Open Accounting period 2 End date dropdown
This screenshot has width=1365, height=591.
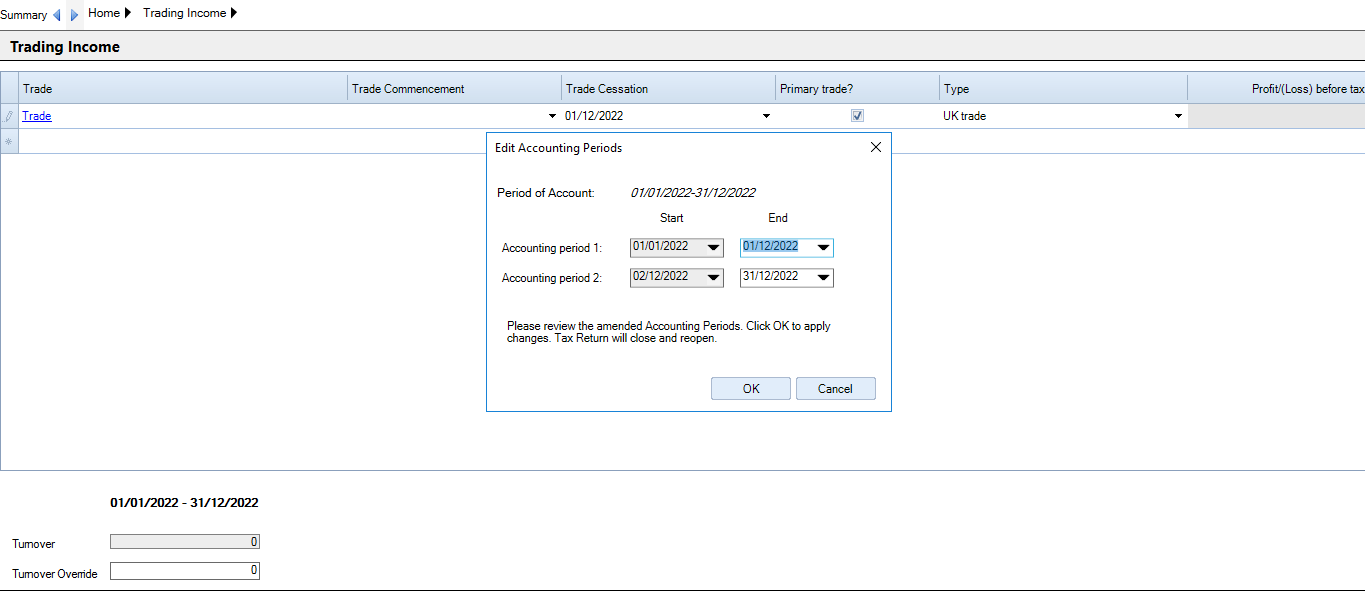(823, 278)
